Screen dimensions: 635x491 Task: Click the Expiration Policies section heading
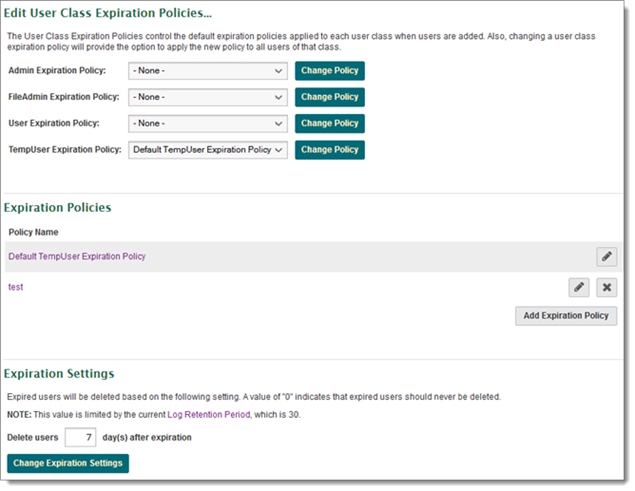58,207
